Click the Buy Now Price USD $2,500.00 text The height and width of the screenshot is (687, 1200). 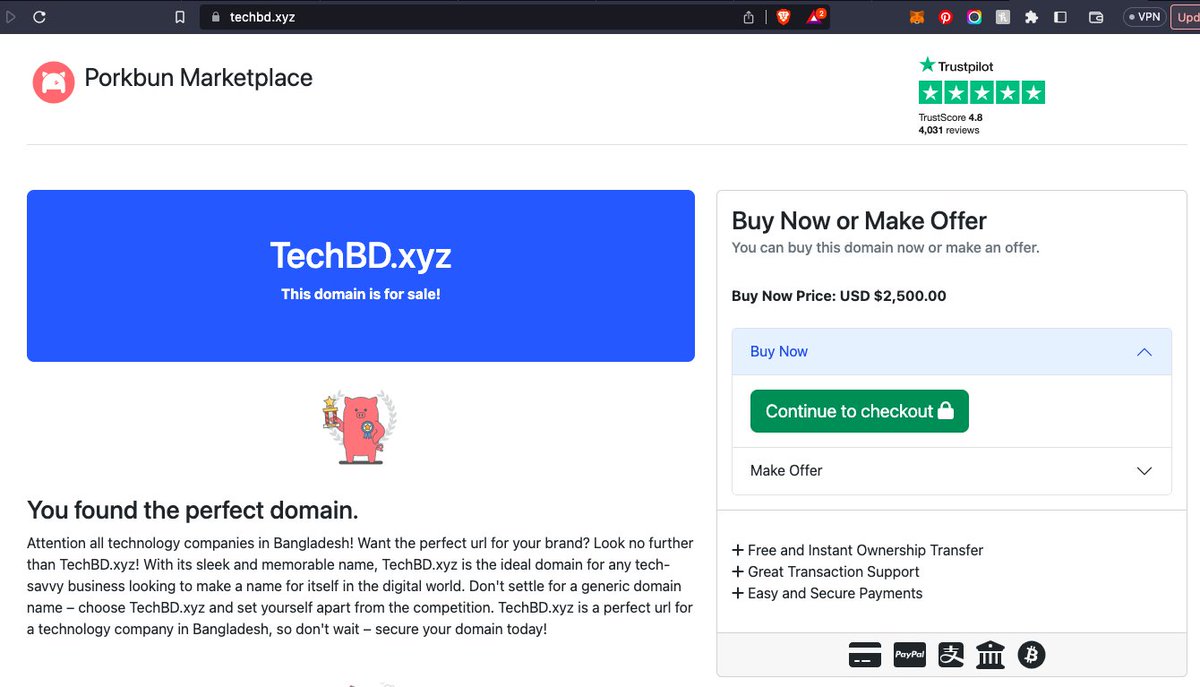click(x=839, y=296)
